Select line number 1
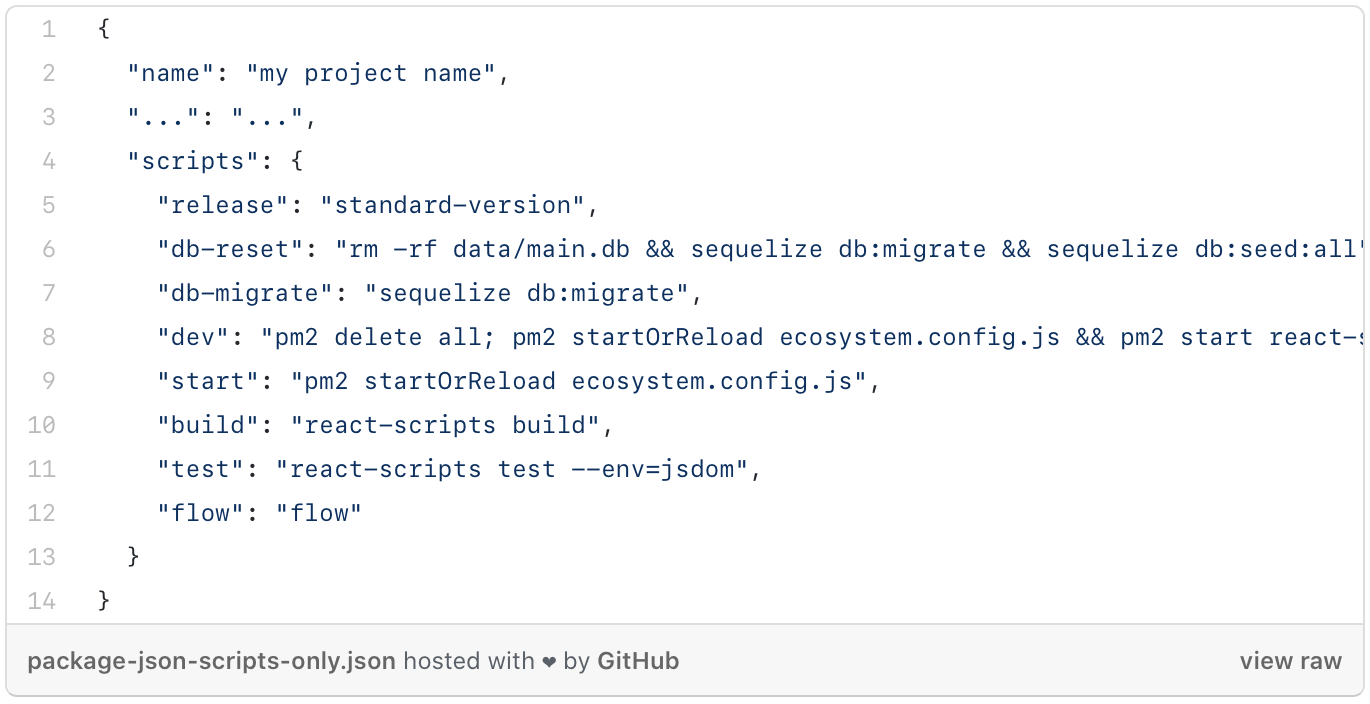The width and height of the screenshot is (1370, 704). (49, 29)
